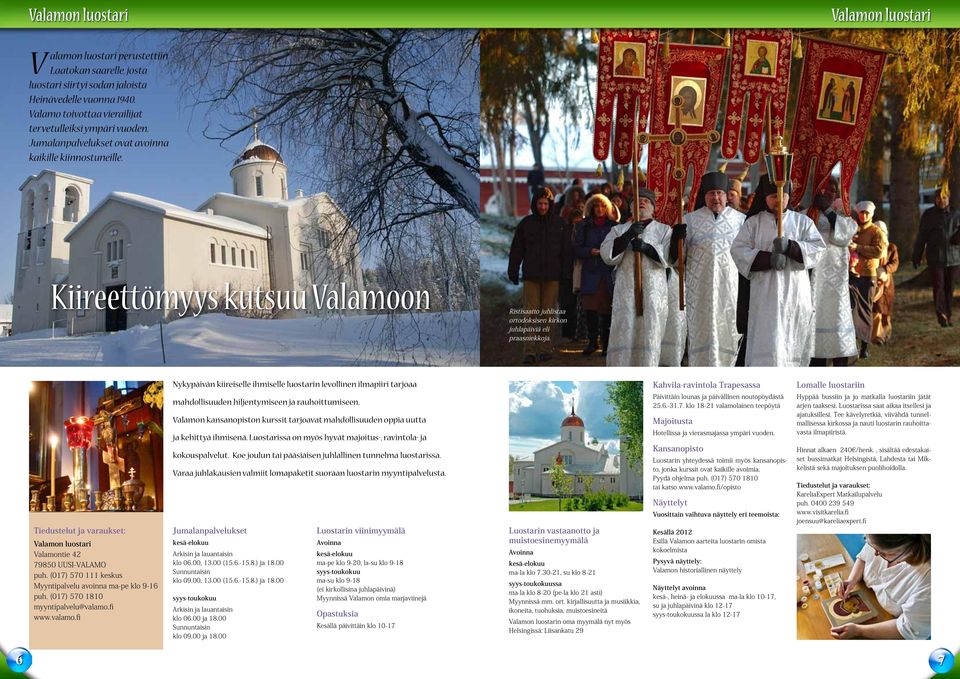
Task: Click the www.valamo.fi/opisto link text
Action: click(710, 487)
